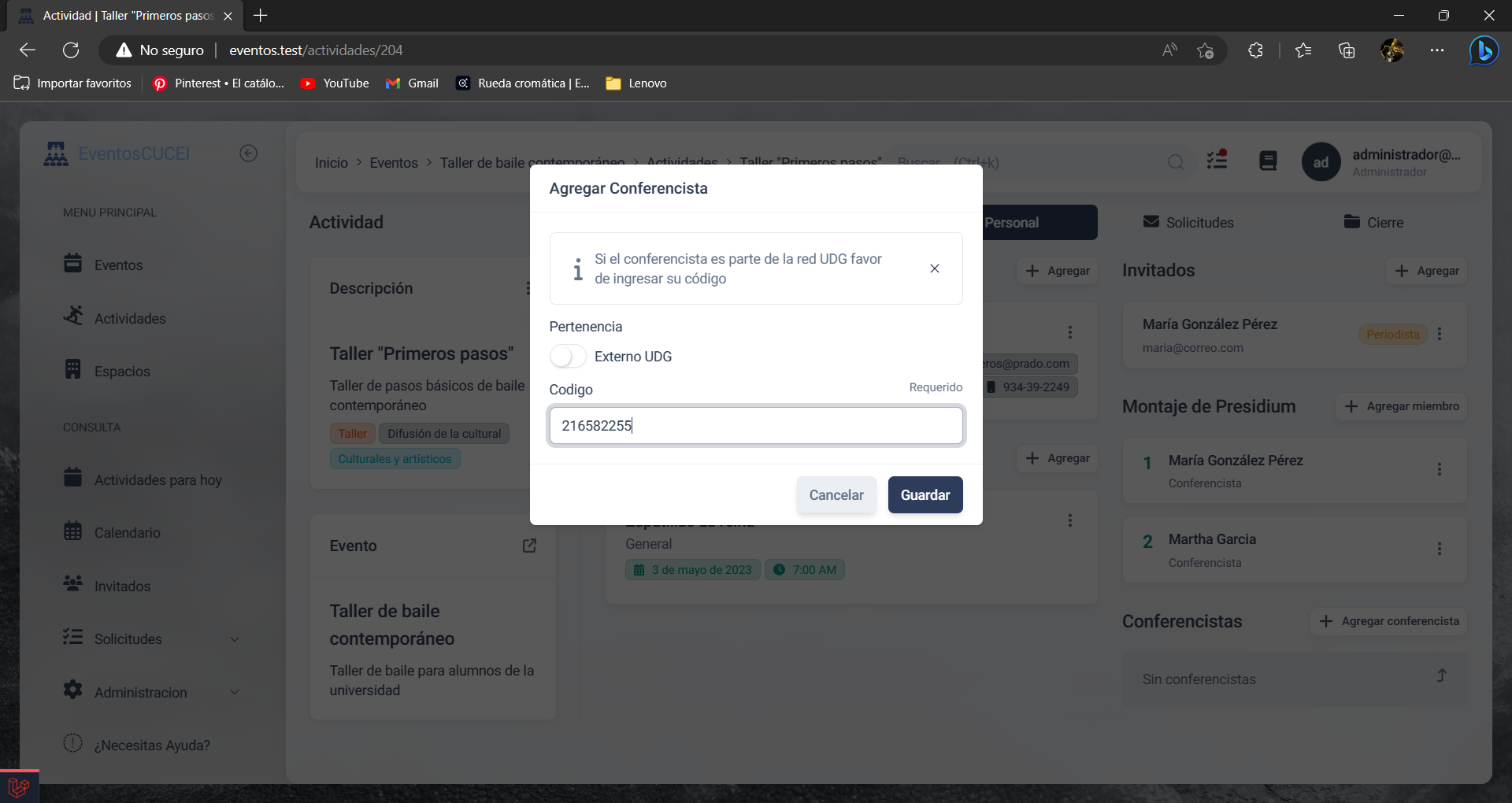The height and width of the screenshot is (803, 1512).
Task: Collapse the sidebar with arrow icon
Action: click(x=248, y=154)
